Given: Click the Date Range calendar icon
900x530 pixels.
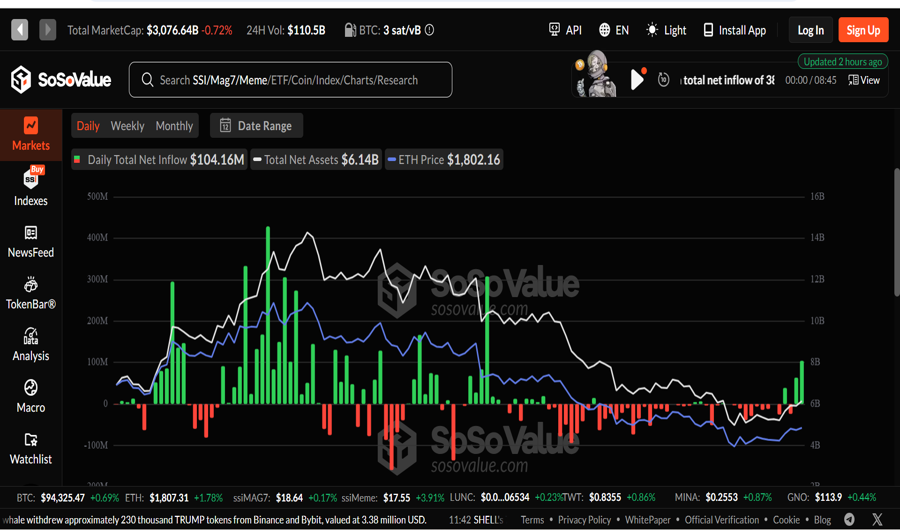Looking at the screenshot, I should click(x=226, y=126).
